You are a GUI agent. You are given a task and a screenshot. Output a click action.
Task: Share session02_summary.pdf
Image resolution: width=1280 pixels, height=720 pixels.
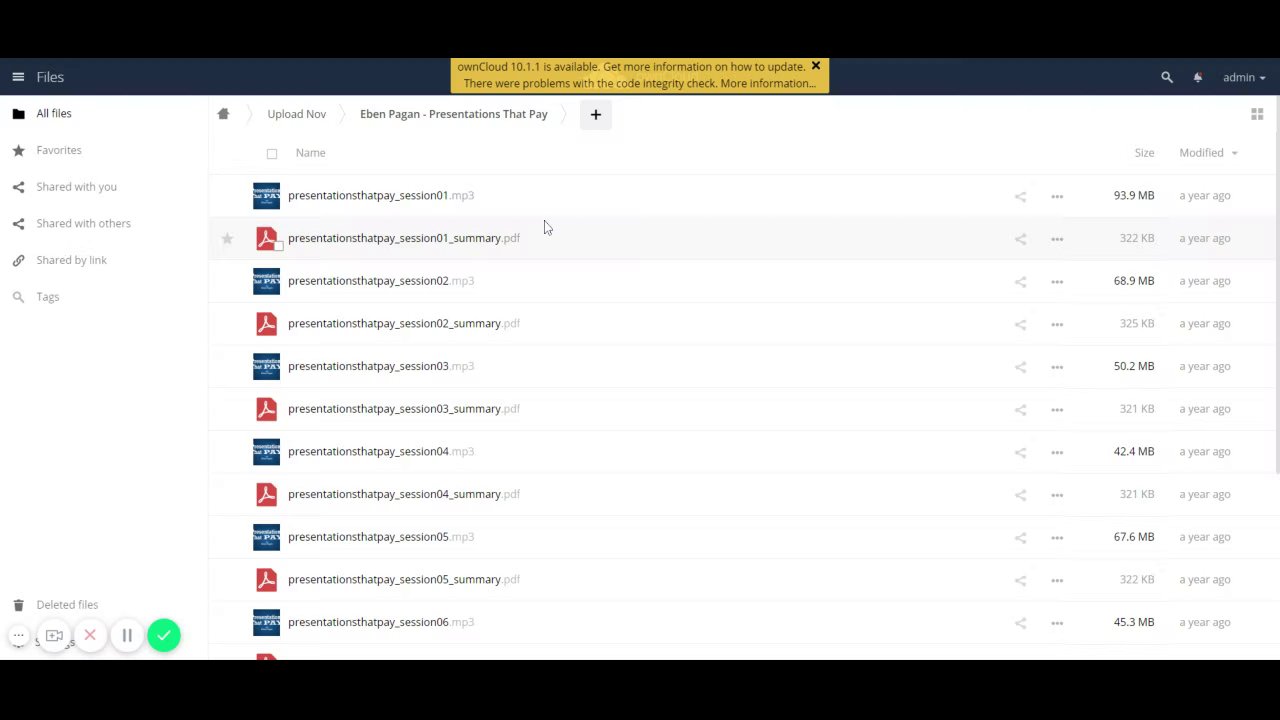[1020, 324]
